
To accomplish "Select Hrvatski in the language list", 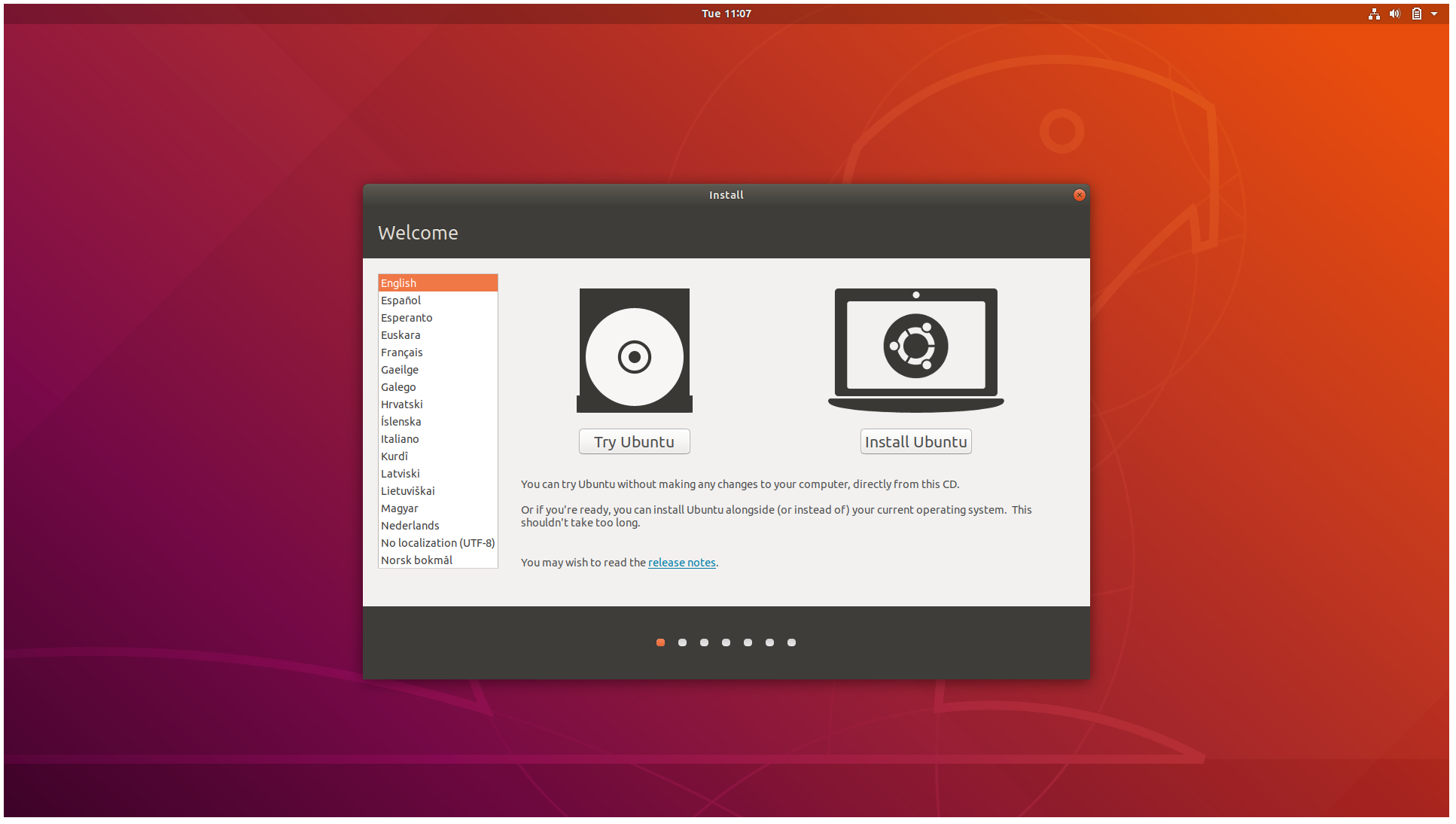I will point(437,404).
